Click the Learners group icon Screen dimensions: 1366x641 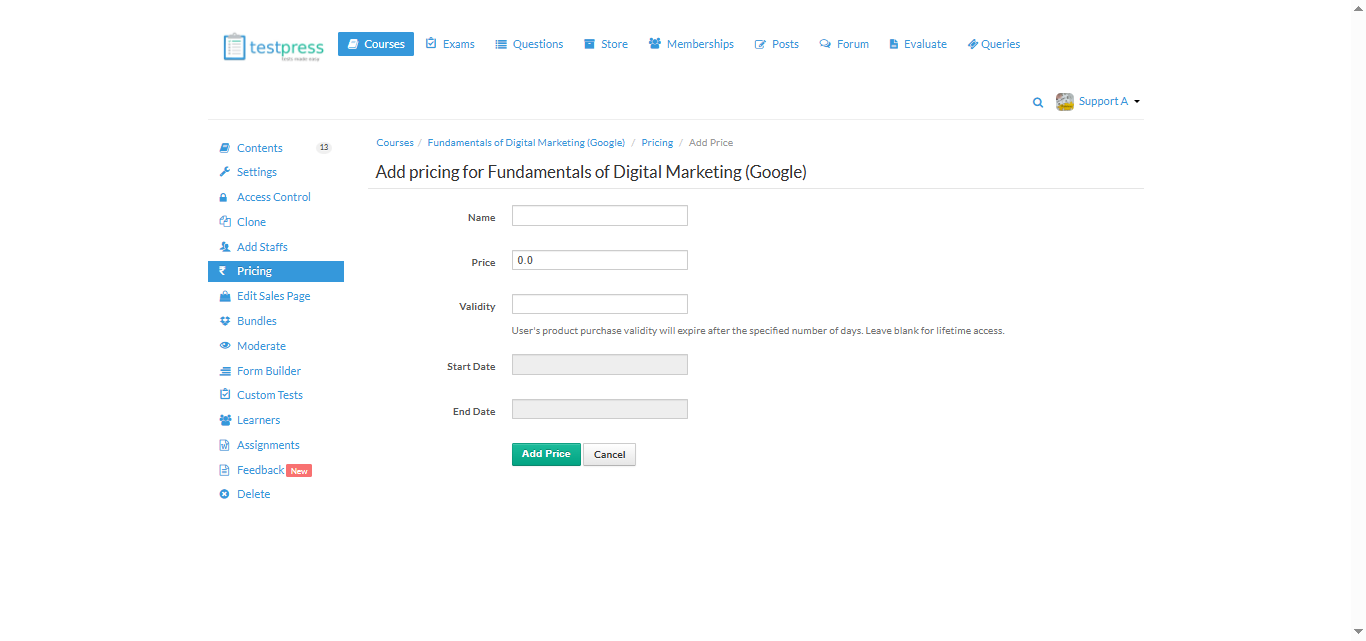click(x=225, y=420)
